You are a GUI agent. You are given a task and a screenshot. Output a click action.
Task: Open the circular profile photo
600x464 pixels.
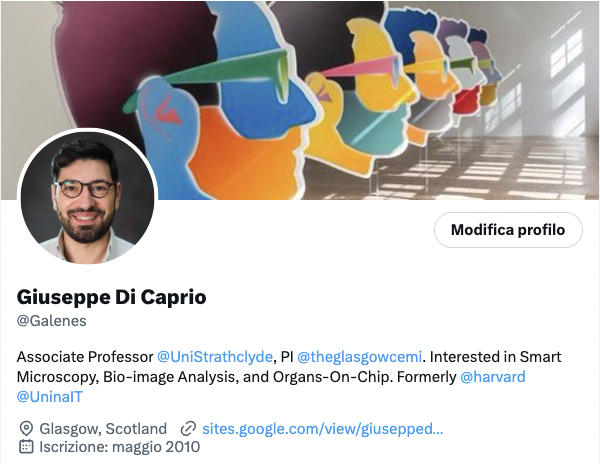pyautogui.click(x=87, y=197)
